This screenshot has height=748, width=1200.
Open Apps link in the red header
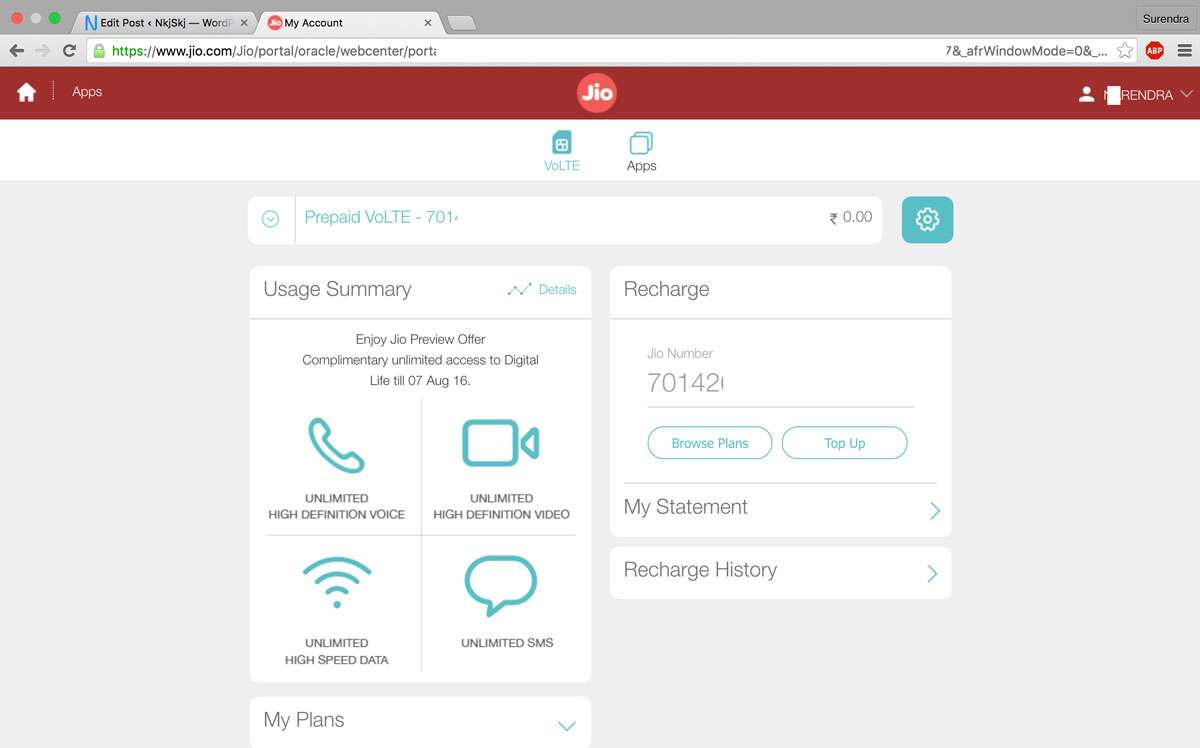pyautogui.click(x=87, y=92)
